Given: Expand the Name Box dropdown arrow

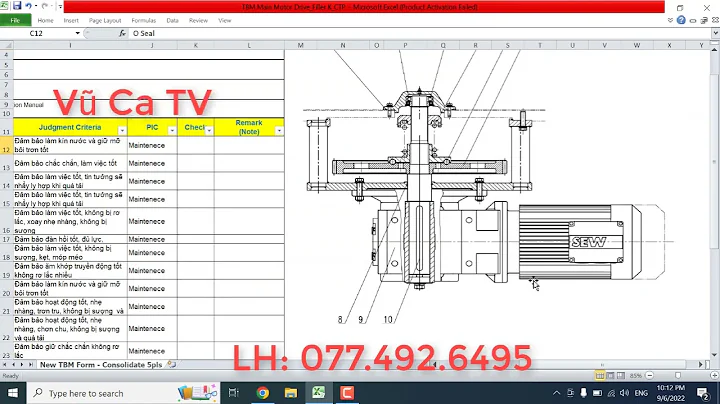Looking at the screenshot, I should pos(78,33).
